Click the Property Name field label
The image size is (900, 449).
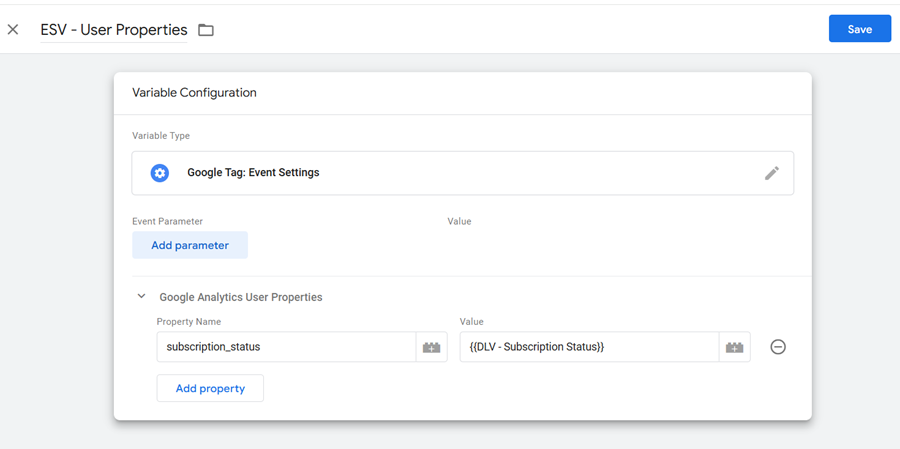pyautogui.click(x=189, y=322)
